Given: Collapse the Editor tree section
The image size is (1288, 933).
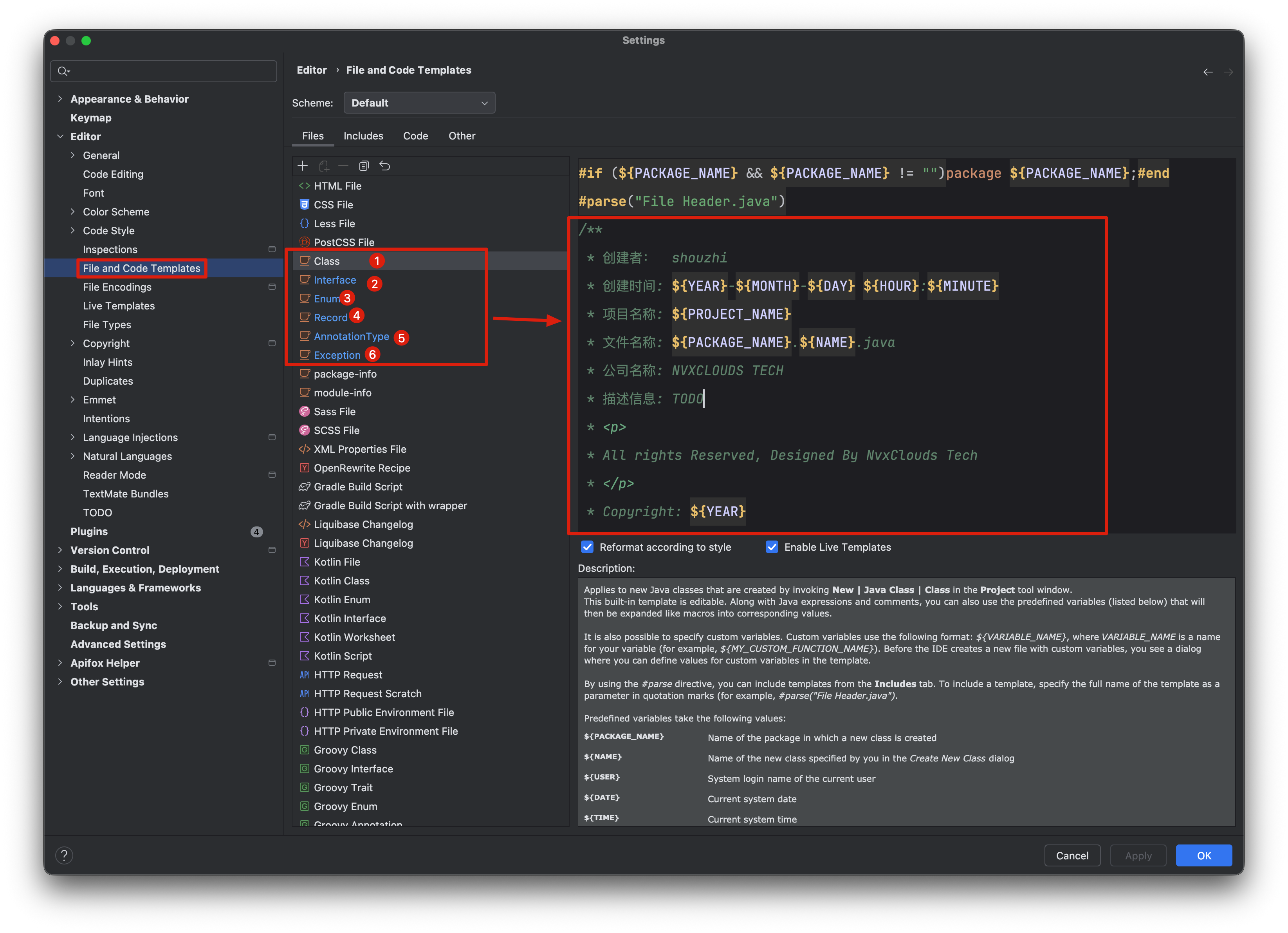Looking at the screenshot, I should tap(60, 136).
